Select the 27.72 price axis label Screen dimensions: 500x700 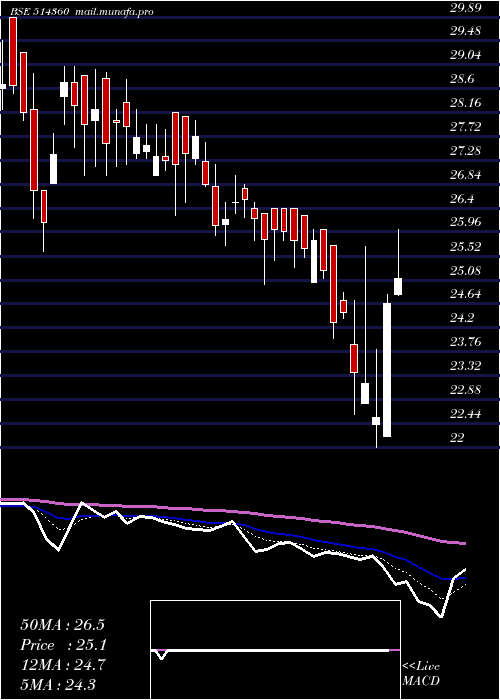(x=466, y=127)
